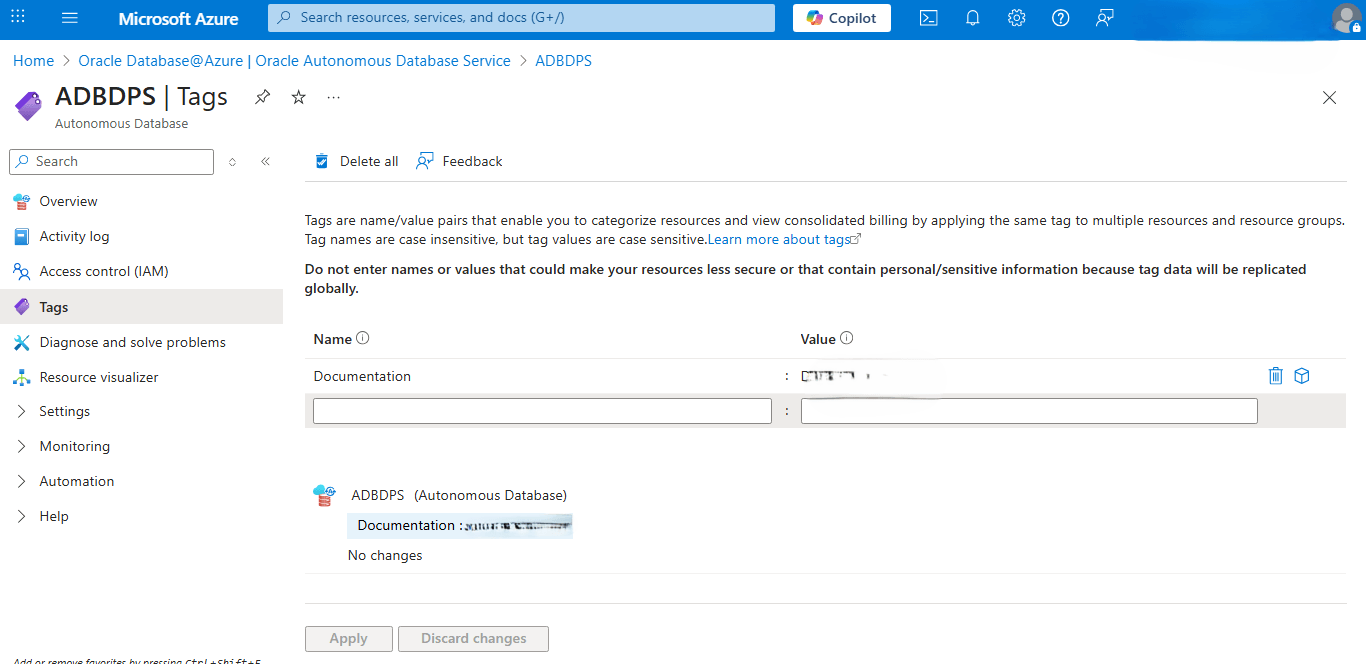Send feedback using the megaphone icon
Screen dimensions: 1366x664
point(1104,18)
